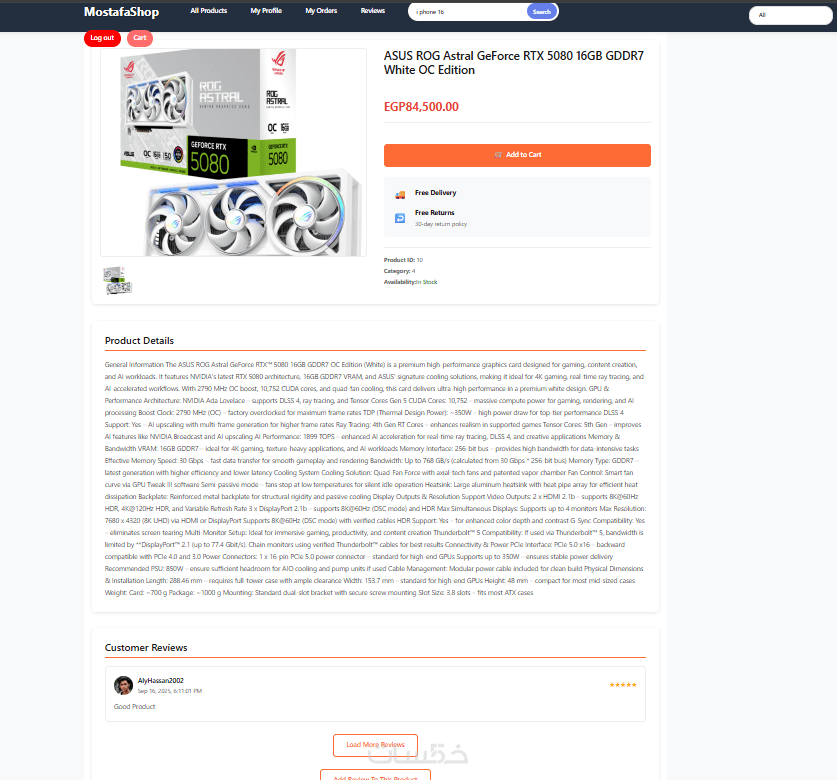Focus the search input field

tap(468, 12)
